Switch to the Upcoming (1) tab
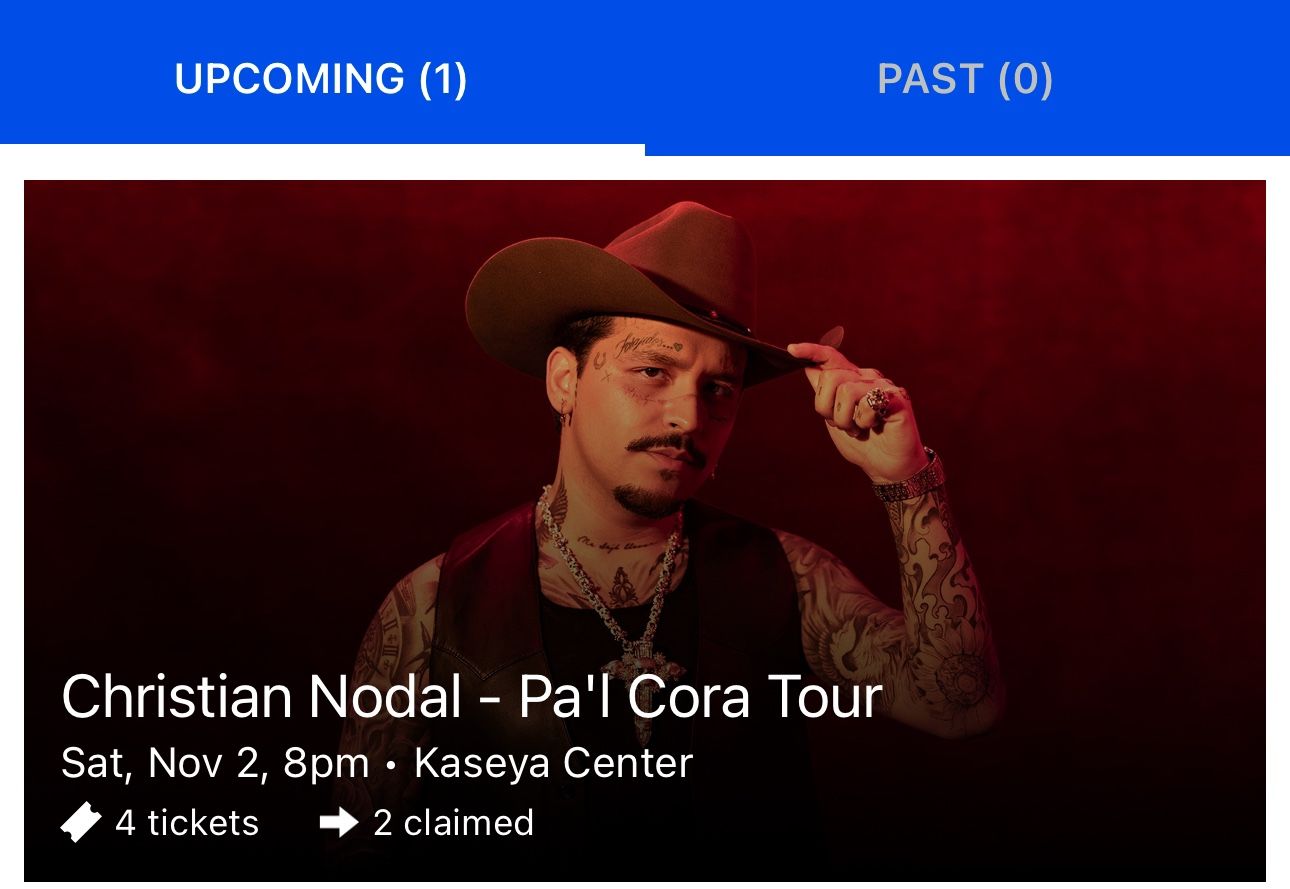Viewport: 1290px width, 889px height. (x=321, y=79)
